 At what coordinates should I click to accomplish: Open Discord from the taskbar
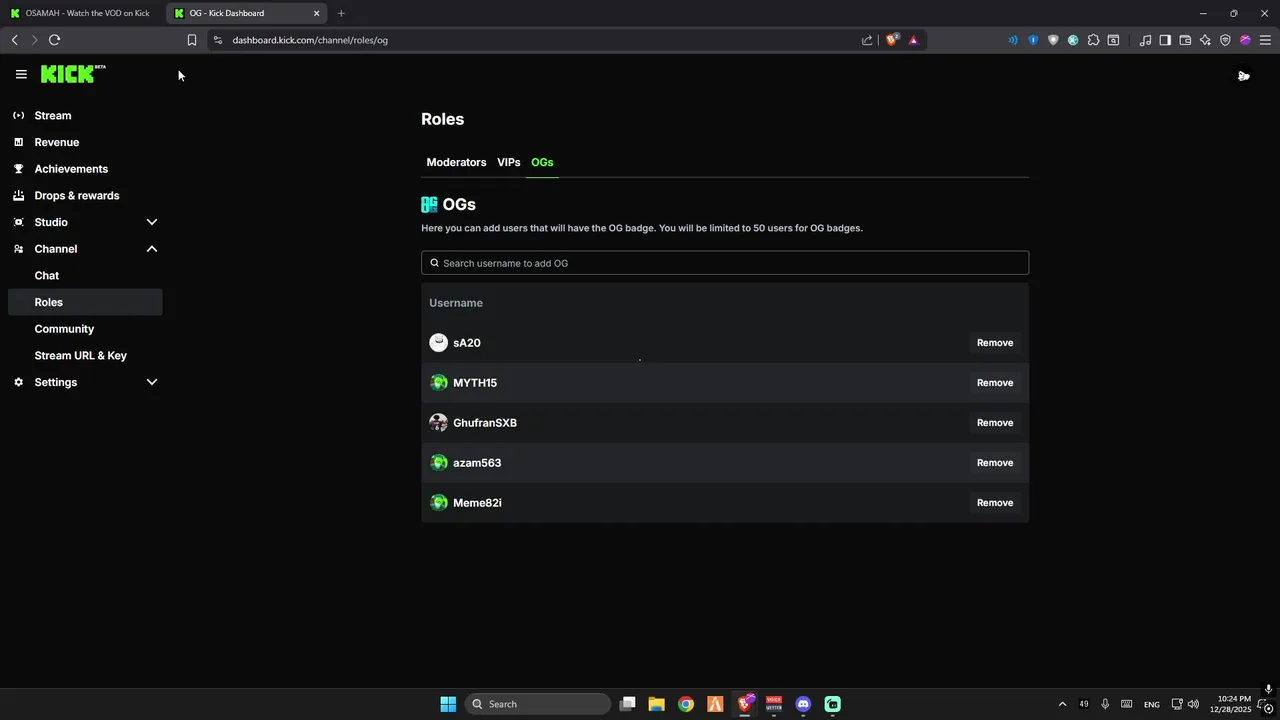tap(803, 704)
